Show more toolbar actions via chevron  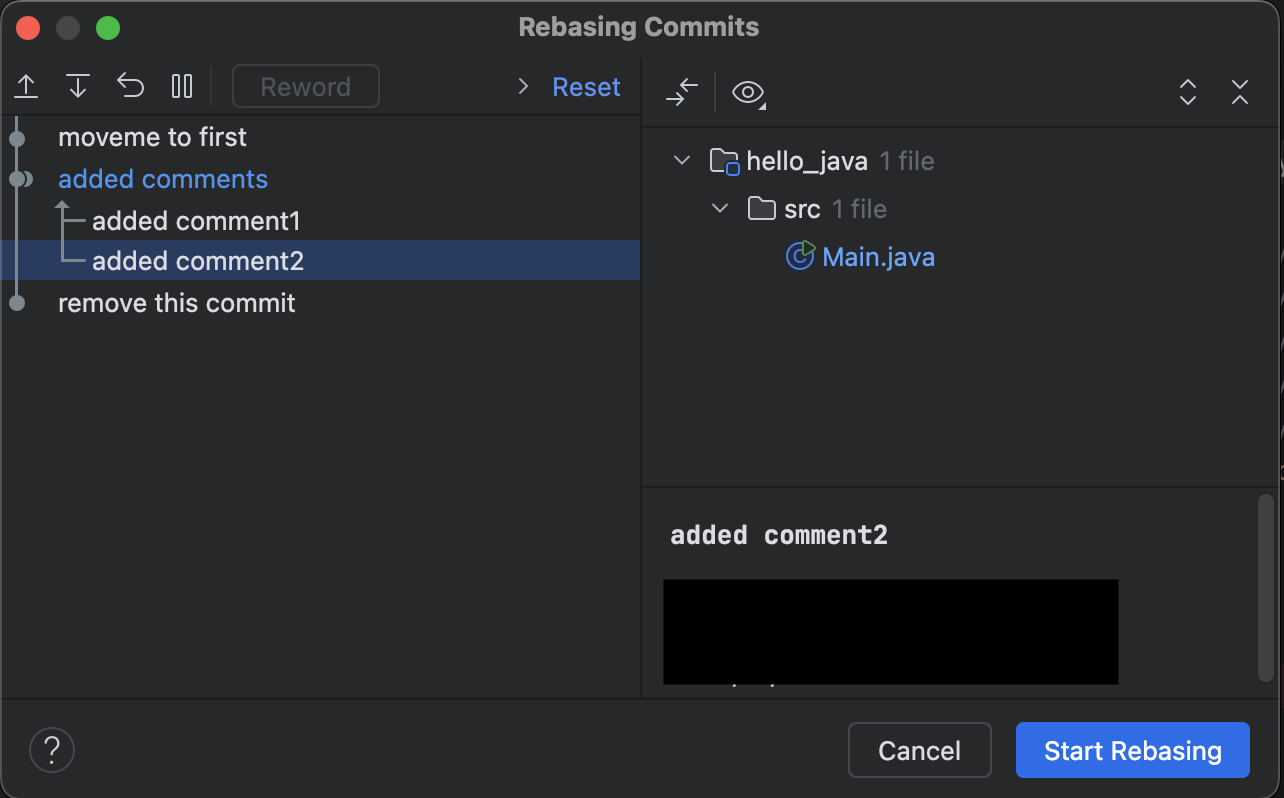coord(523,87)
